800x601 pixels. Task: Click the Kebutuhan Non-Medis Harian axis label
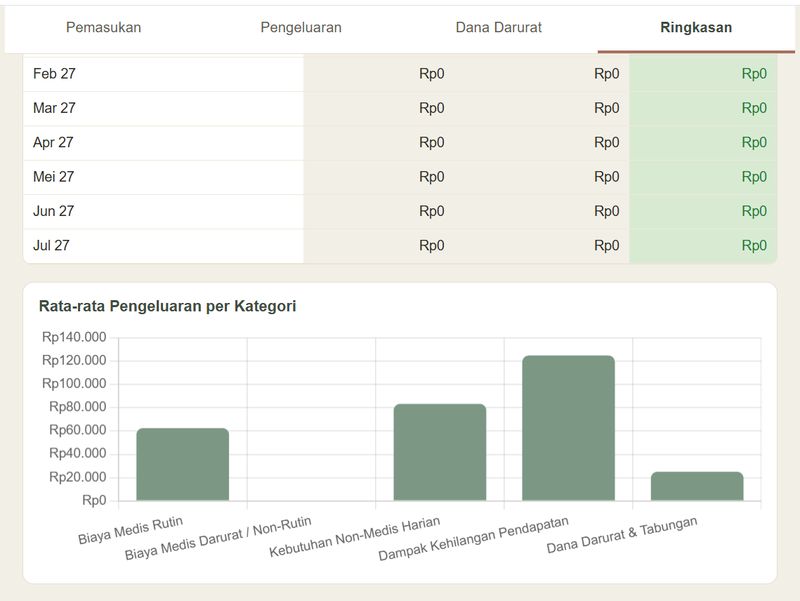(355, 537)
